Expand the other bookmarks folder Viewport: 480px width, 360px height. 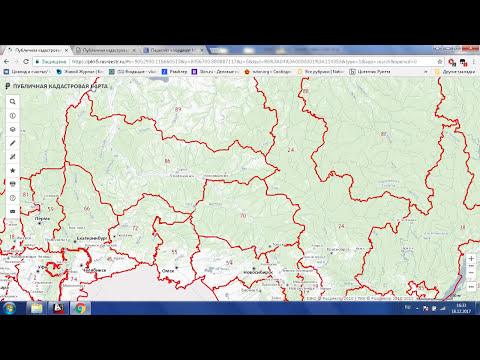point(455,72)
